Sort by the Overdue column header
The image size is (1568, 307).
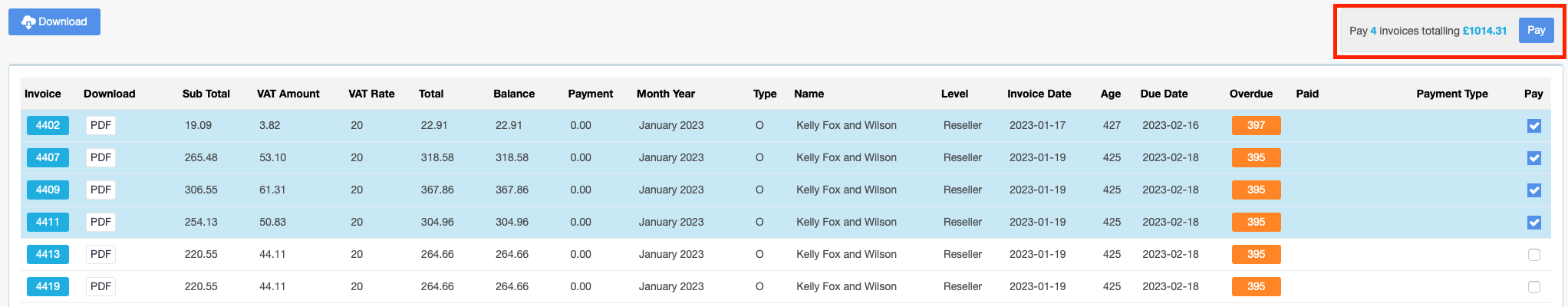(x=1250, y=94)
